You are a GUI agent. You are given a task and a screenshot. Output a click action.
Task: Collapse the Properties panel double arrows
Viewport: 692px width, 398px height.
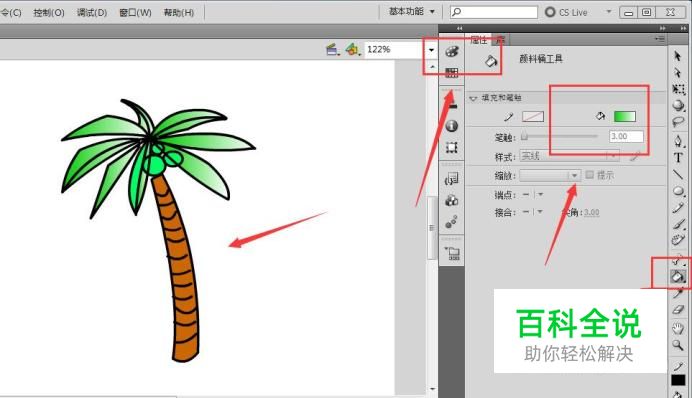coord(662,28)
